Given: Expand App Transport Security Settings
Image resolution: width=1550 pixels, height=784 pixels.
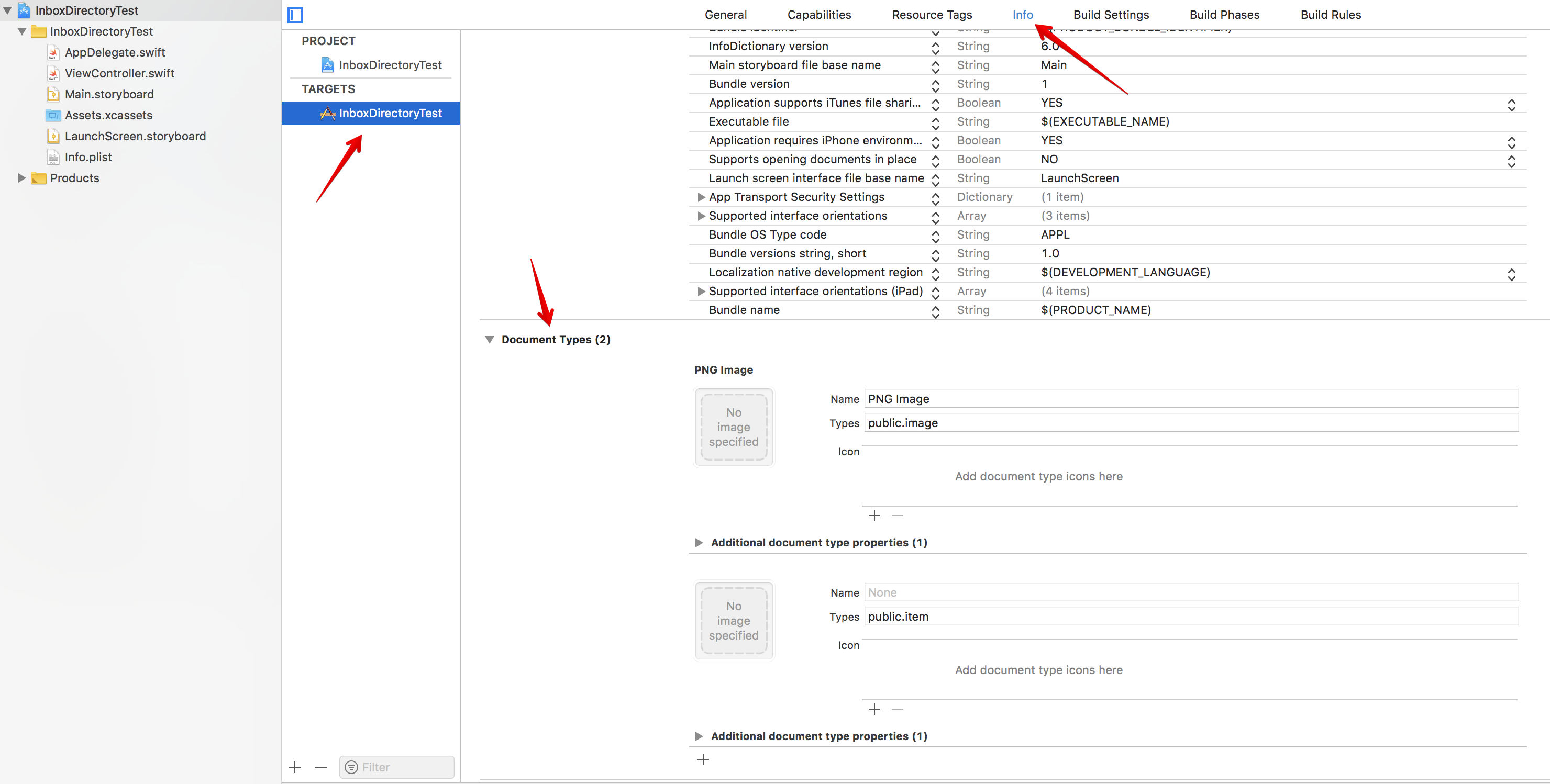Looking at the screenshot, I should click(701, 197).
